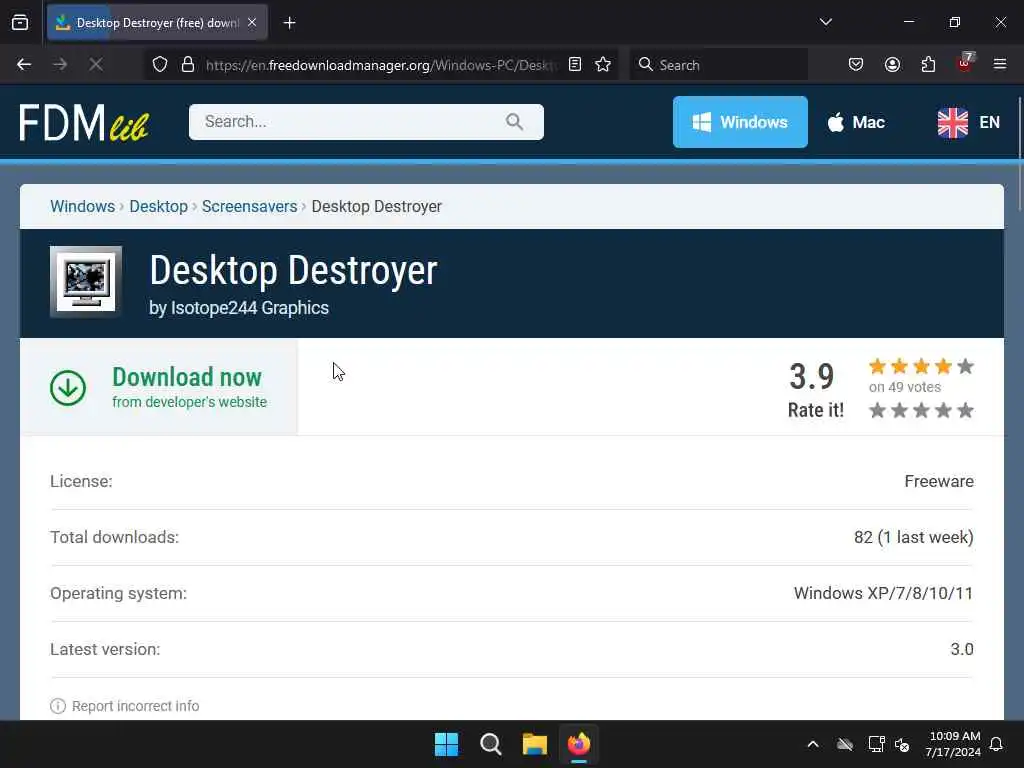Open the Isotope244 Graphics developer link

point(249,308)
